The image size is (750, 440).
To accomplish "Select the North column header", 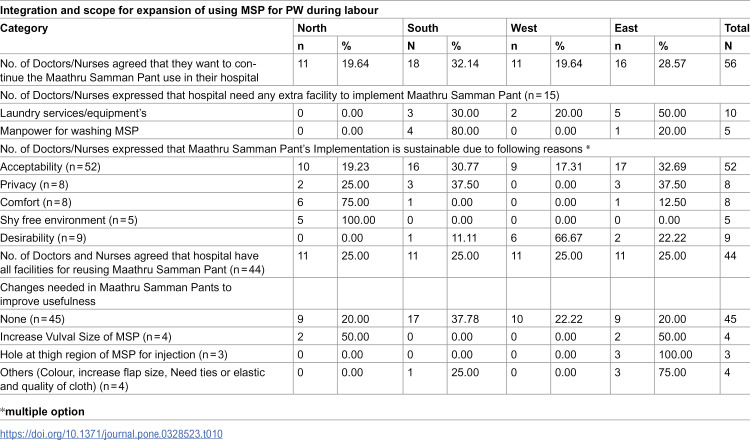I will pyautogui.click(x=312, y=28).
